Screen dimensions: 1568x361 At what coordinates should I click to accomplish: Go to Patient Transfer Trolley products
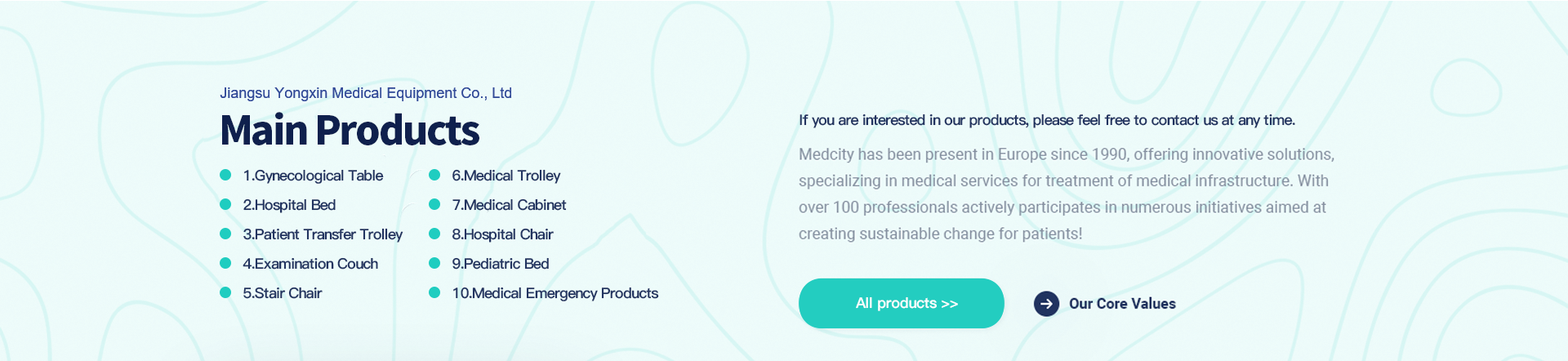(323, 234)
